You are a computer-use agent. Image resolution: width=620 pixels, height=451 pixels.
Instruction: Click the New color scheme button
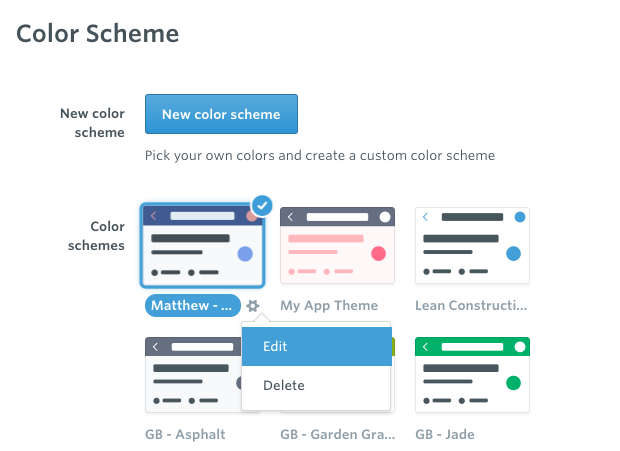point(221,114)
